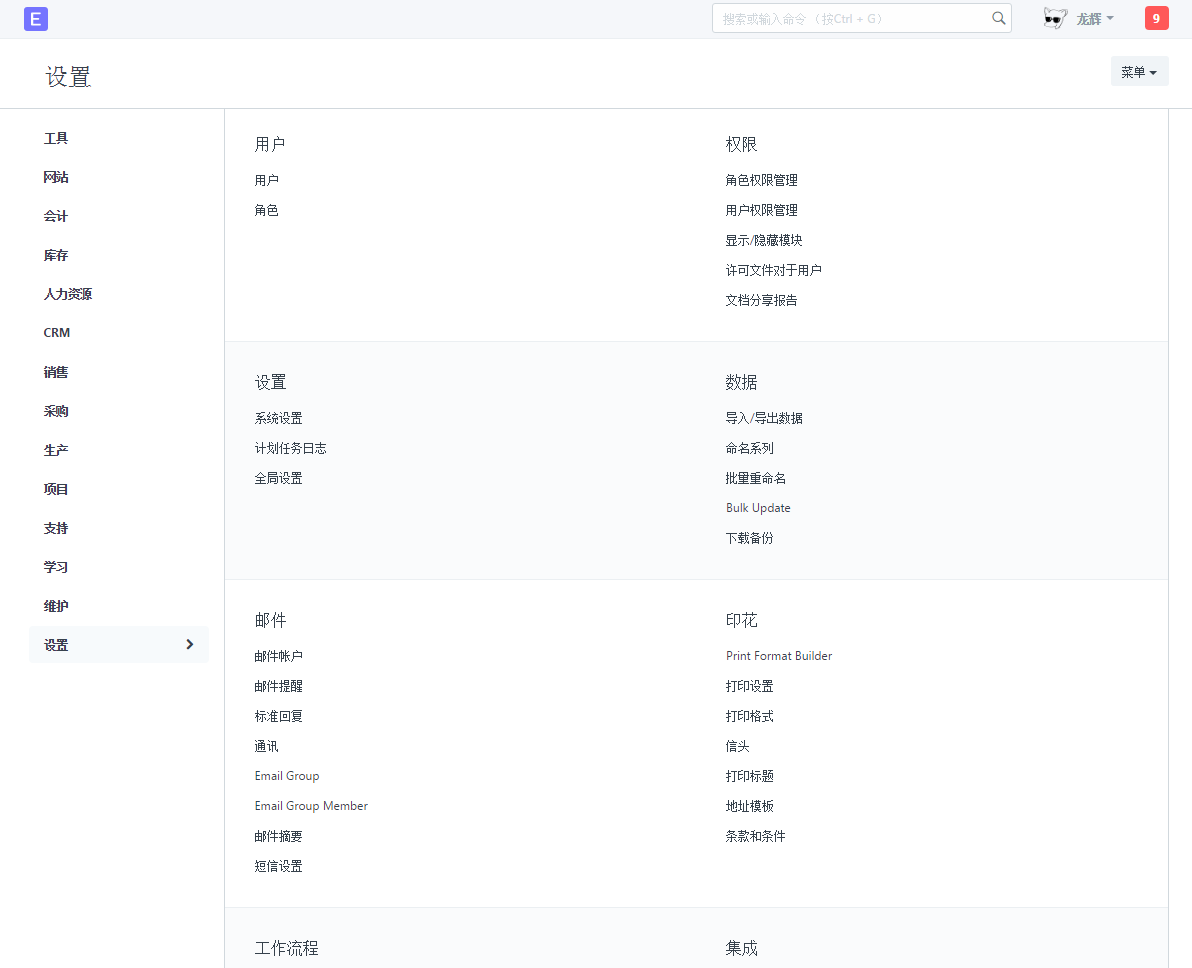Open the 显示/隐藏模块 link
The width and height of the screenshot is (1192, 968).
tap(764, 241)
